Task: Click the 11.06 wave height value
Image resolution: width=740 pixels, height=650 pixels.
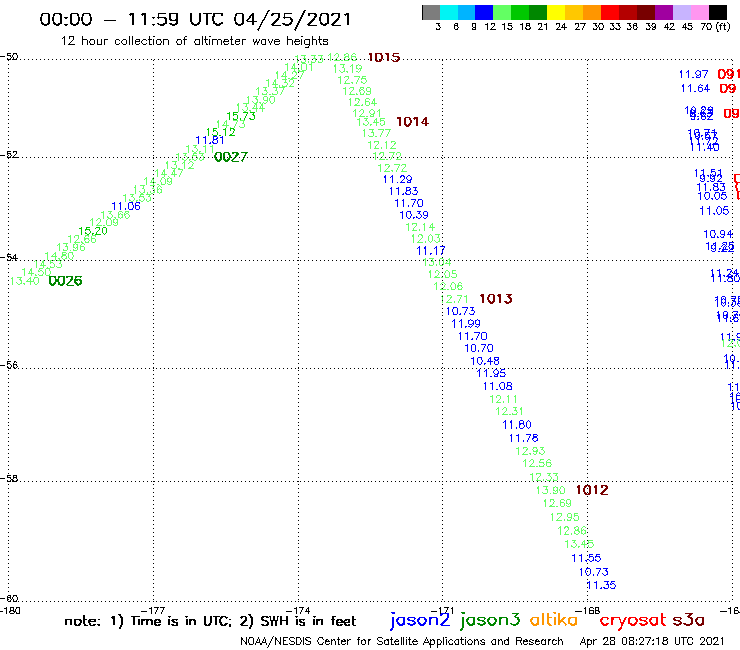Action: 126,206
